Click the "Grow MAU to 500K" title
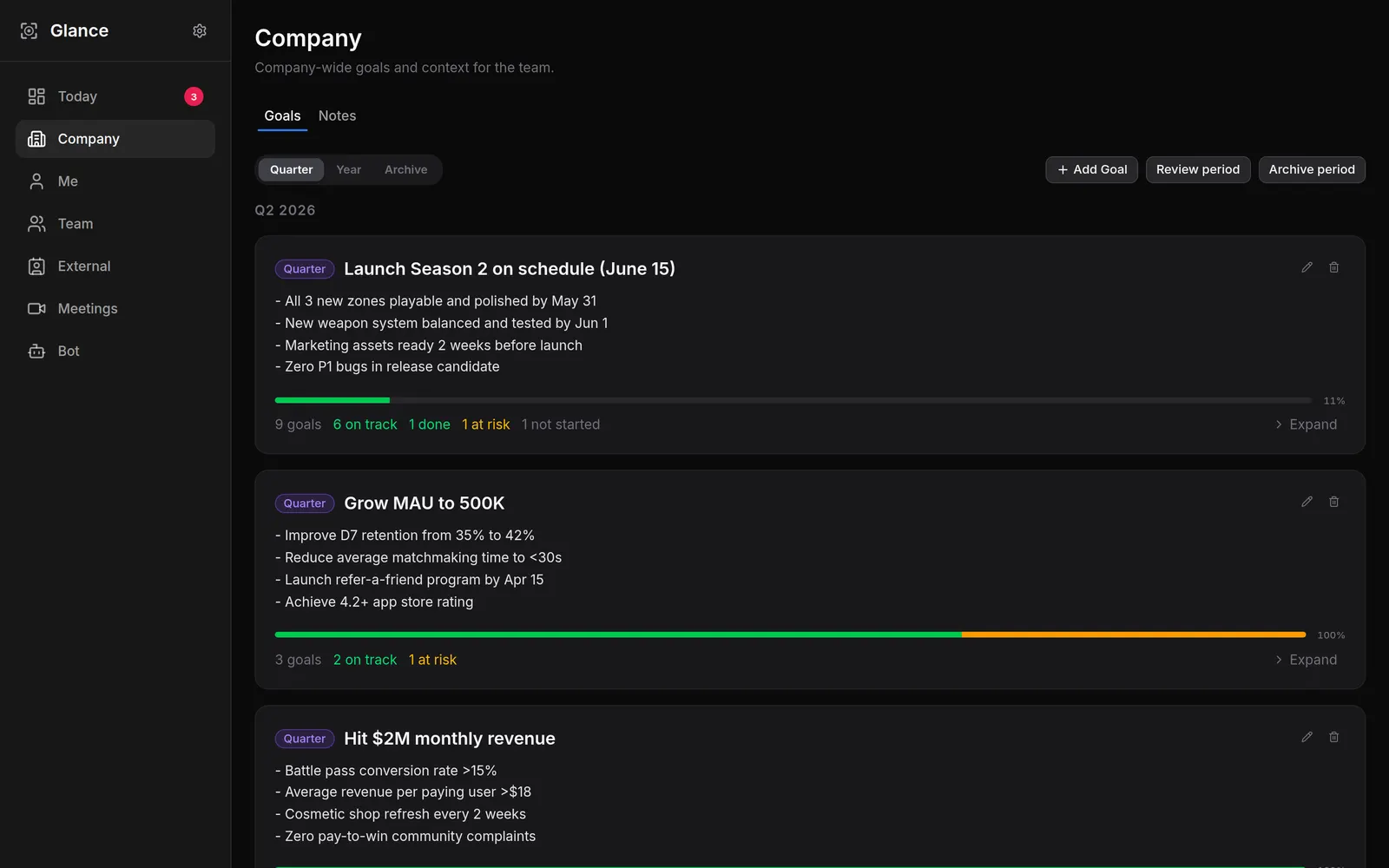 (x=424, y=503)
